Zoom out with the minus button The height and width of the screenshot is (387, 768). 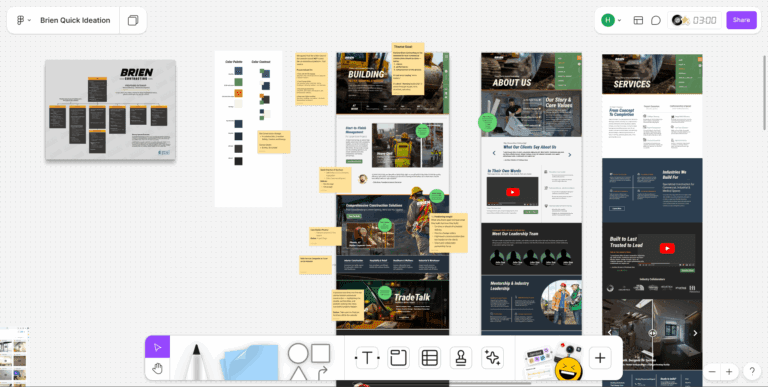(712, 372)
